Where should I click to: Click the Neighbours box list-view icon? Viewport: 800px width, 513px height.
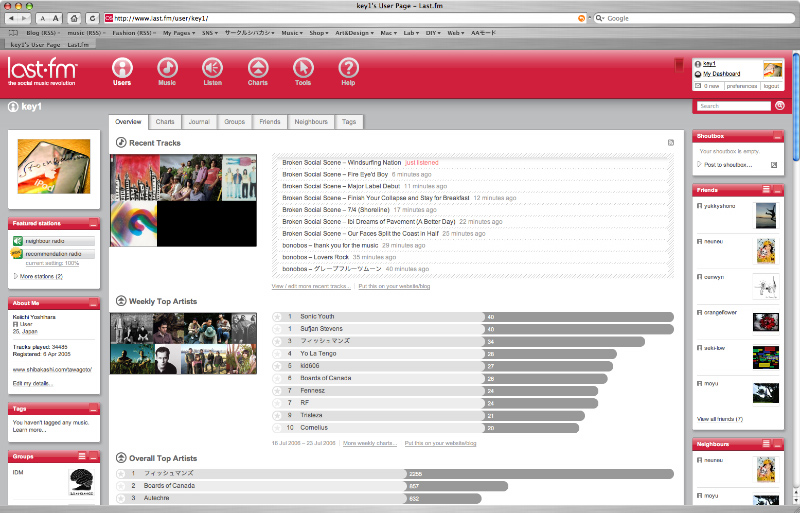pyautogui.click(x=766, y=444)
